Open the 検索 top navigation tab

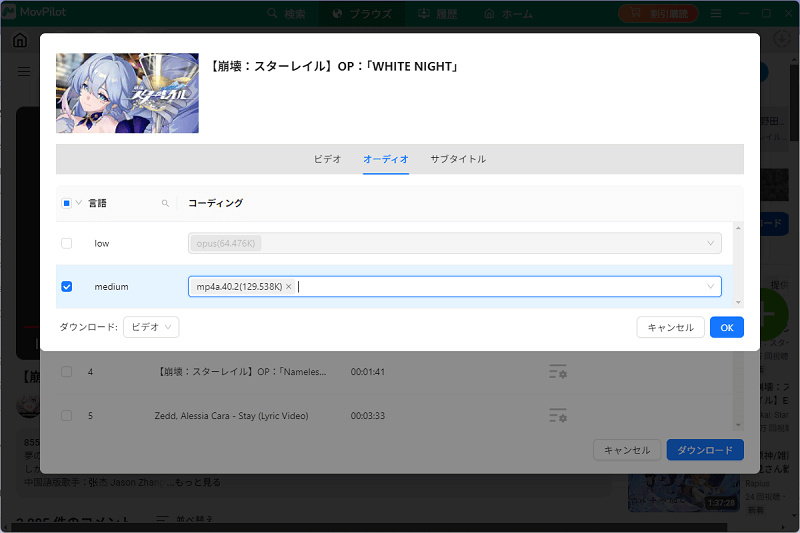pyautogui.click(x=286, y=13)
